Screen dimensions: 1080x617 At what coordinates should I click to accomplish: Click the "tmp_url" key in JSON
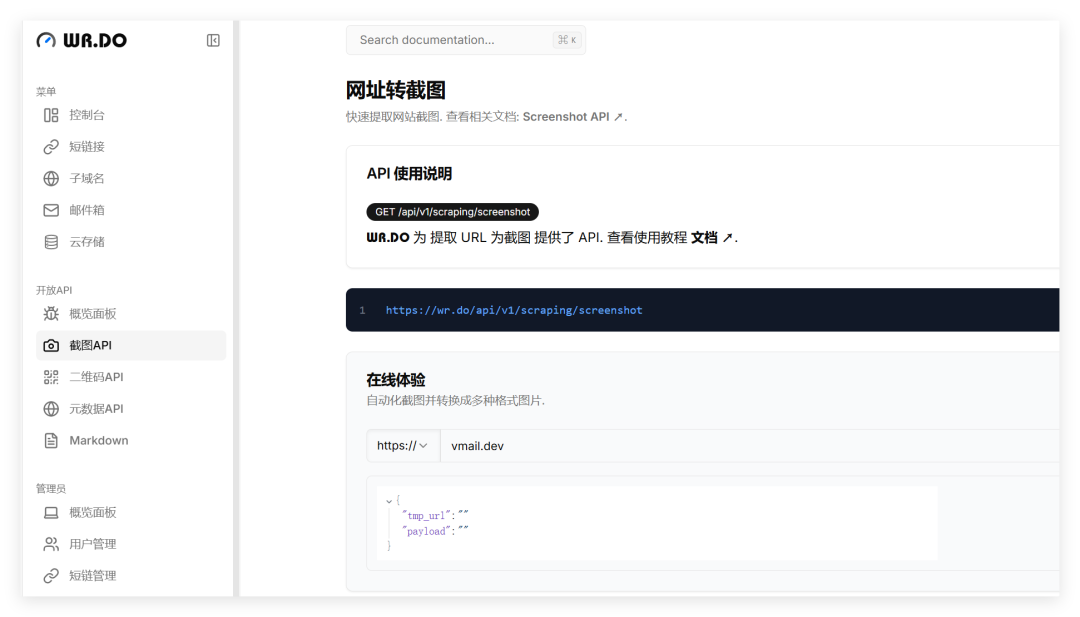coord(426,516)
